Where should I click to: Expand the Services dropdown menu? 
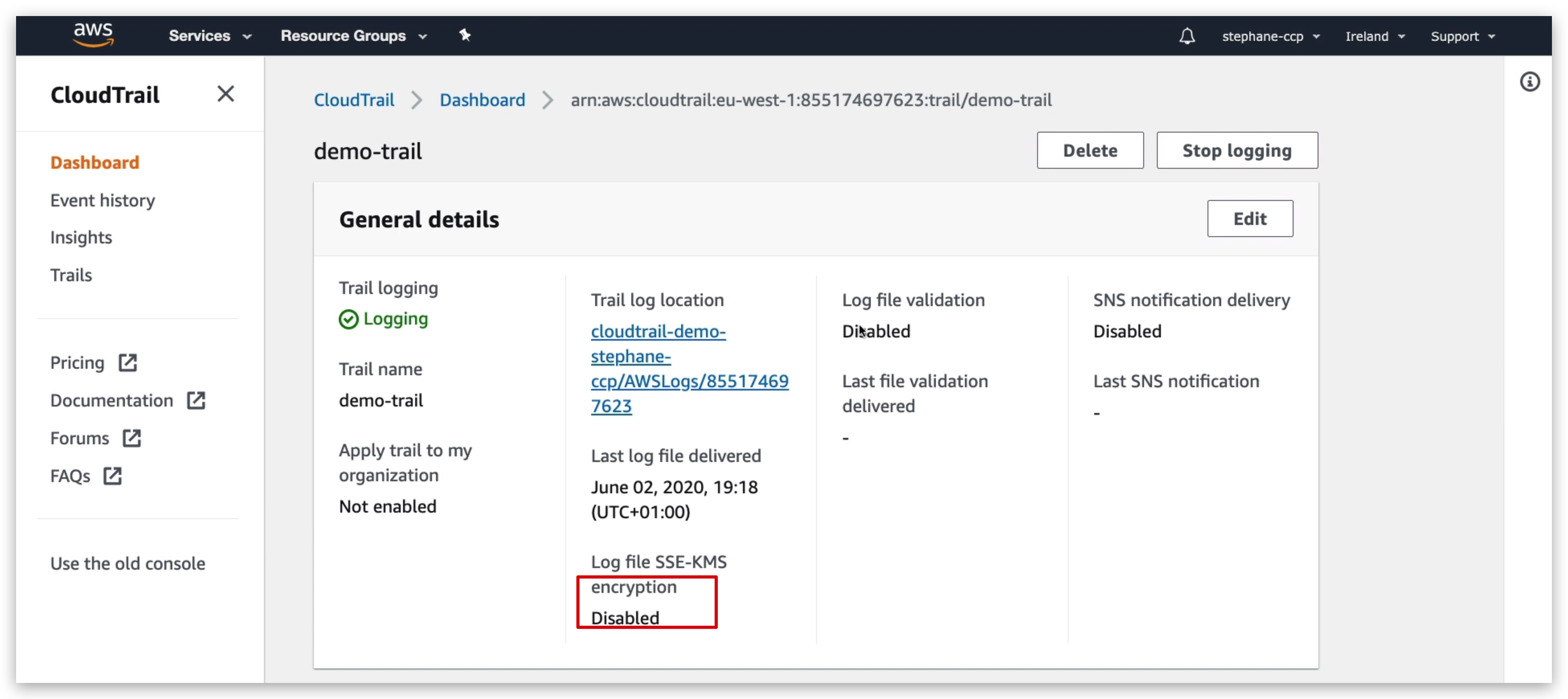pyautogui.click(x=210, y=36)
